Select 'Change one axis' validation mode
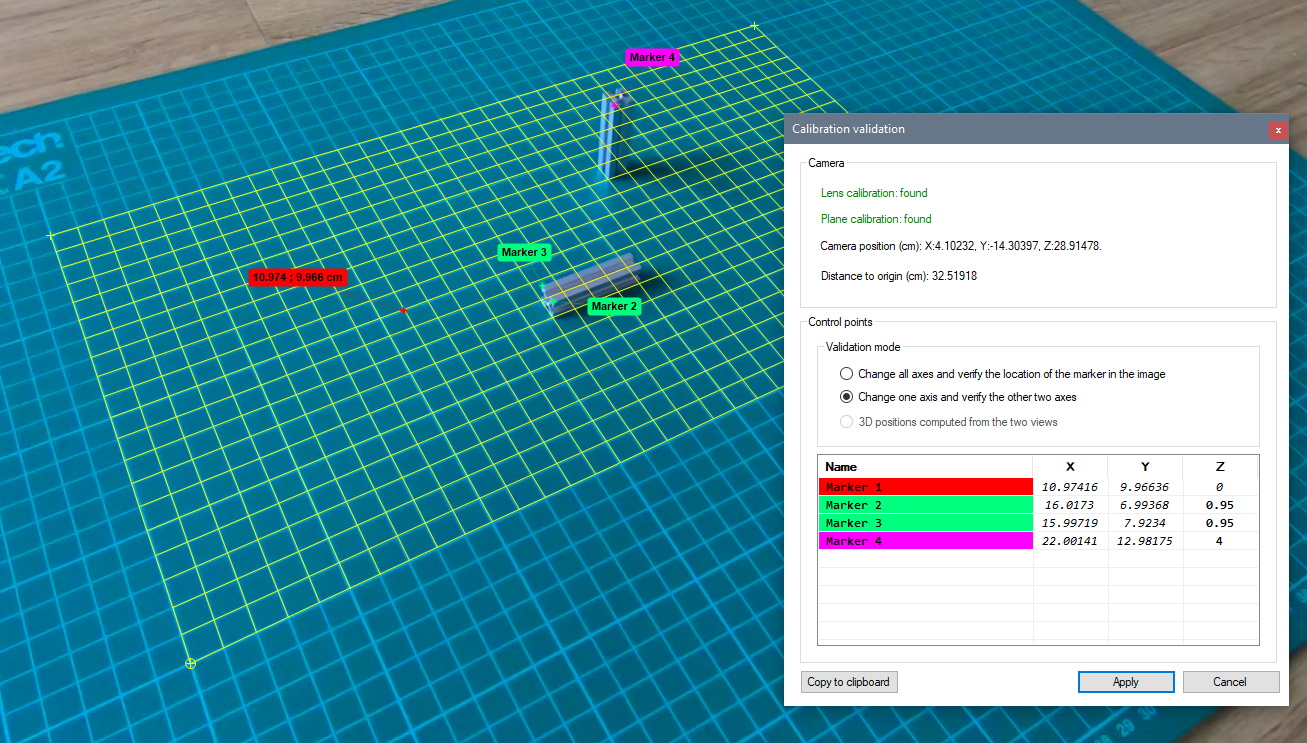1307x743 pixels. coord(847,397)
